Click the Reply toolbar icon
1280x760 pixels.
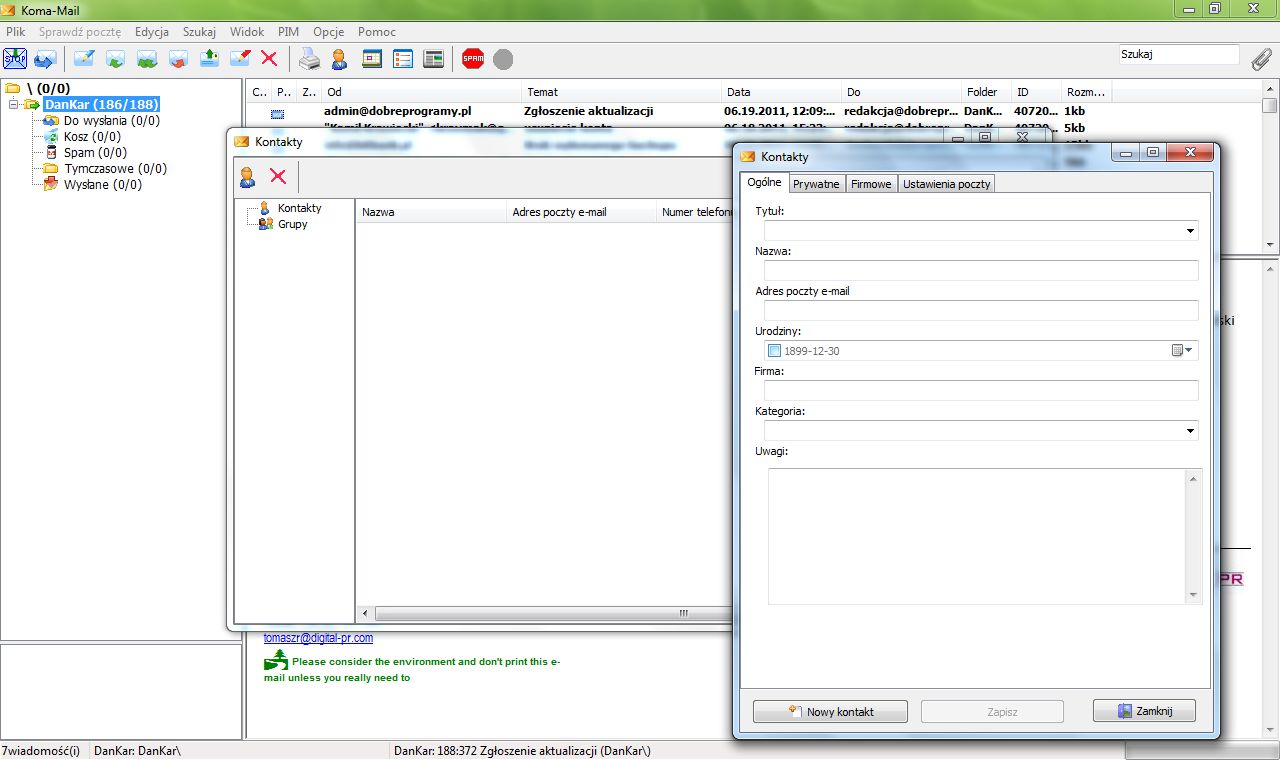tap(115, 59)
